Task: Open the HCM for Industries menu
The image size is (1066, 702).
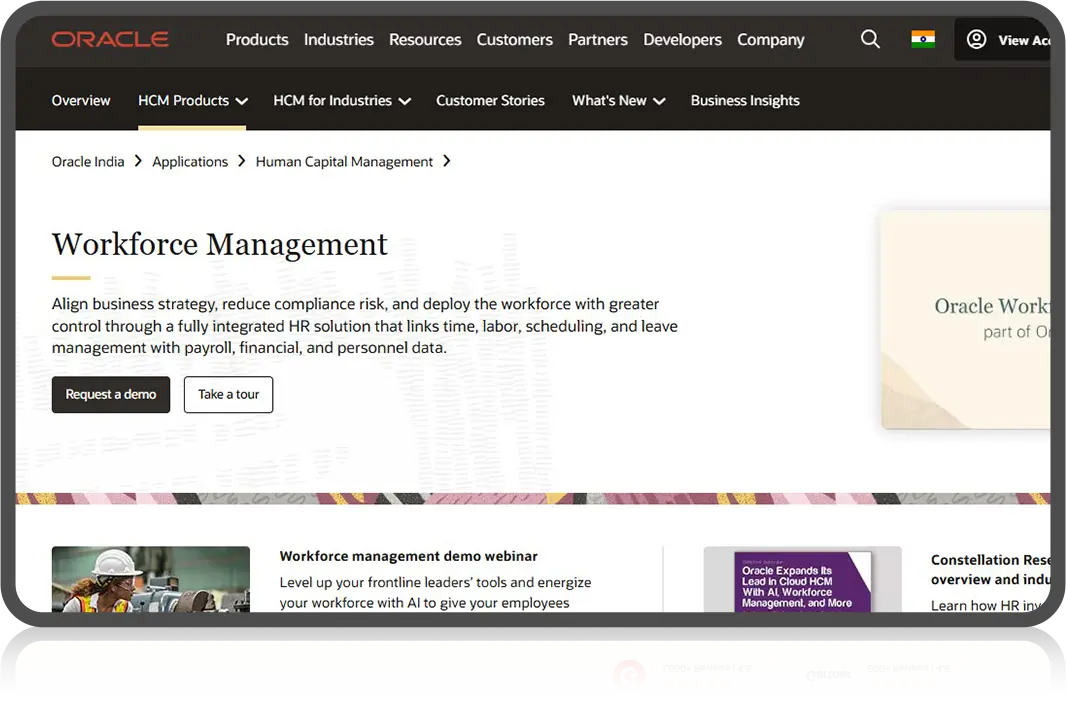Action: (341, 100)
